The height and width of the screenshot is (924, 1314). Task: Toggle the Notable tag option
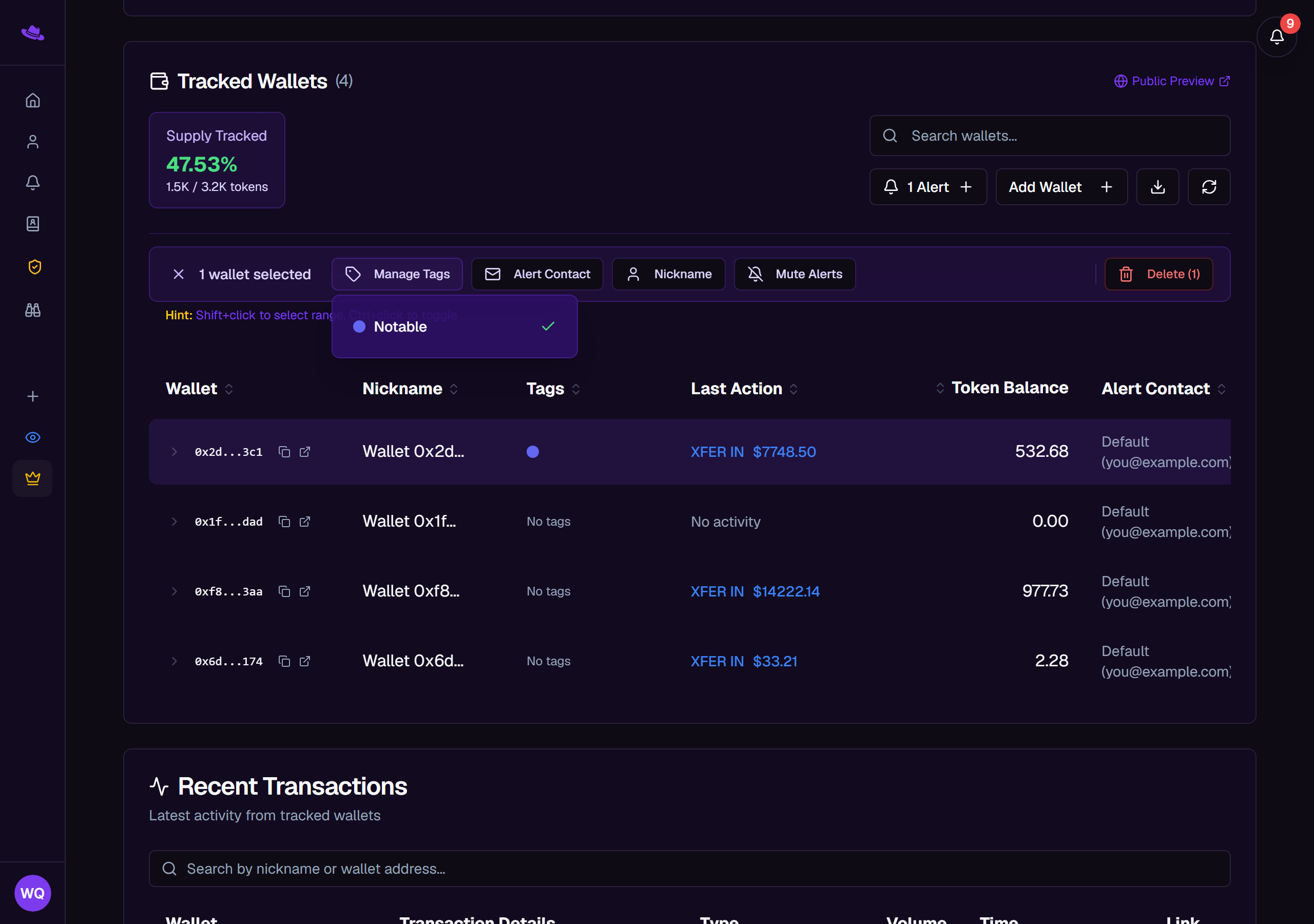coord(454,326)
